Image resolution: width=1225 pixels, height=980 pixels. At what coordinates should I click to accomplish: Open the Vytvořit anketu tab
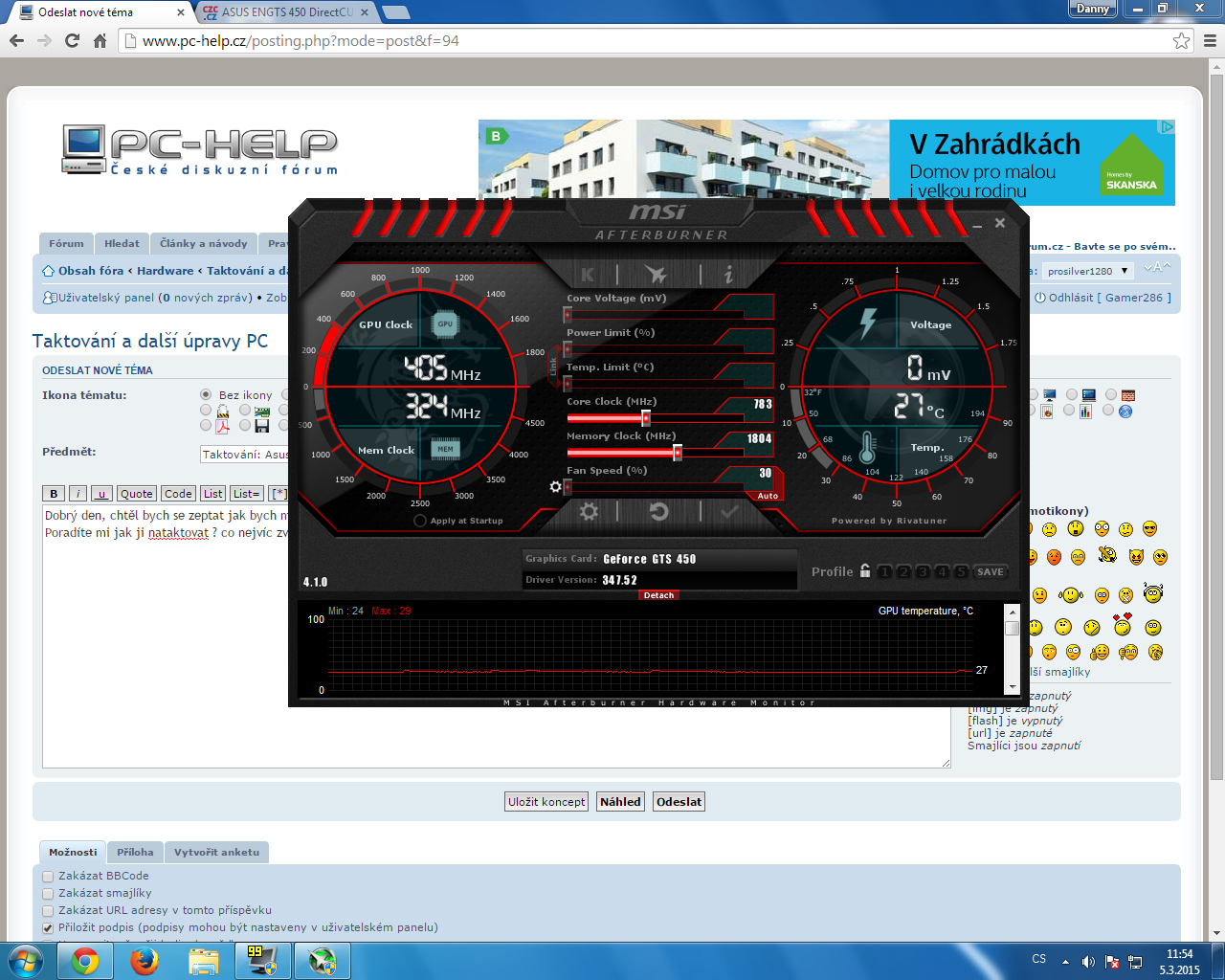(216, 853)
